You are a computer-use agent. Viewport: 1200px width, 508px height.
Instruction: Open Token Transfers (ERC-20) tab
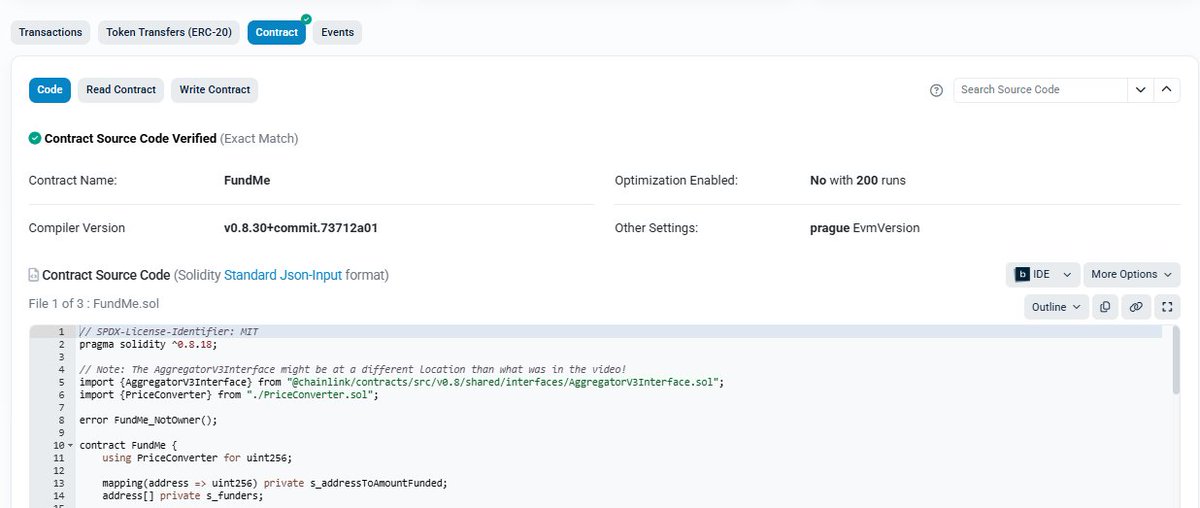(x=169, y=33)
